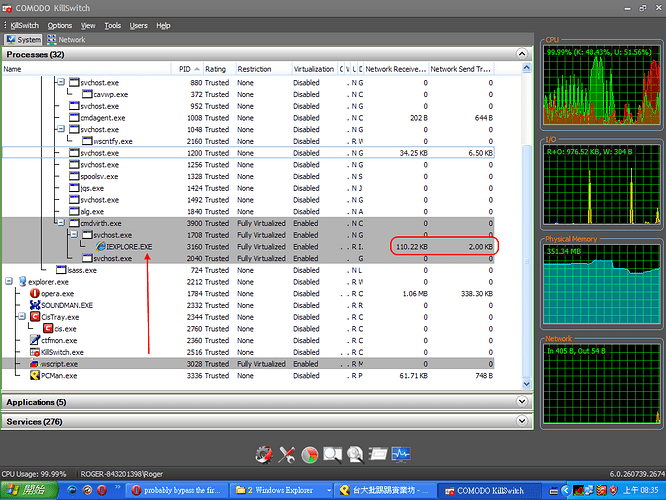The height and width of the screenshot is (500, 666).
Task: Click the wscript.exe process icon
Action: [34, 364]
